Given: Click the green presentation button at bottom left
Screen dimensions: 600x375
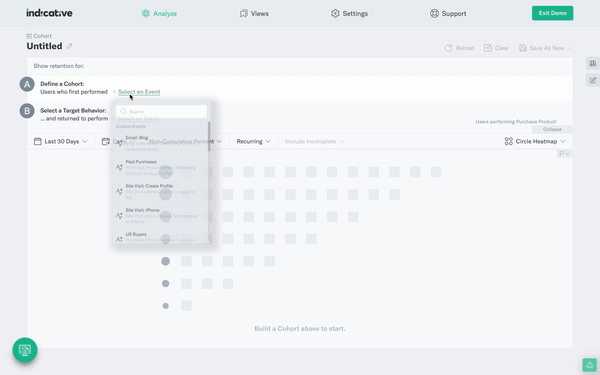Looking at the screenshot, I should click(25, 350).
